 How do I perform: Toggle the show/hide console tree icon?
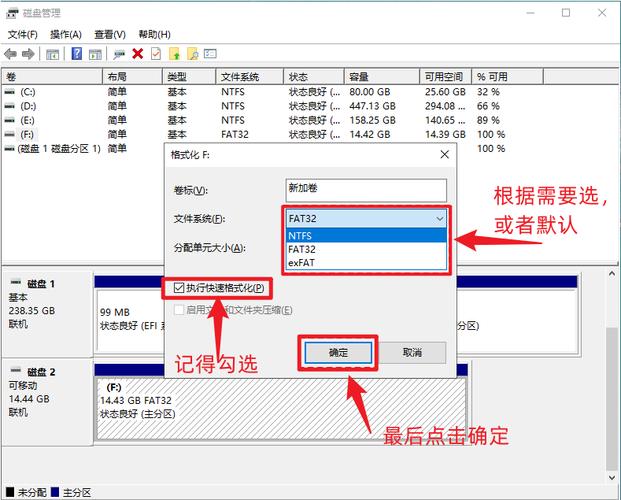[x=52, y=54]
